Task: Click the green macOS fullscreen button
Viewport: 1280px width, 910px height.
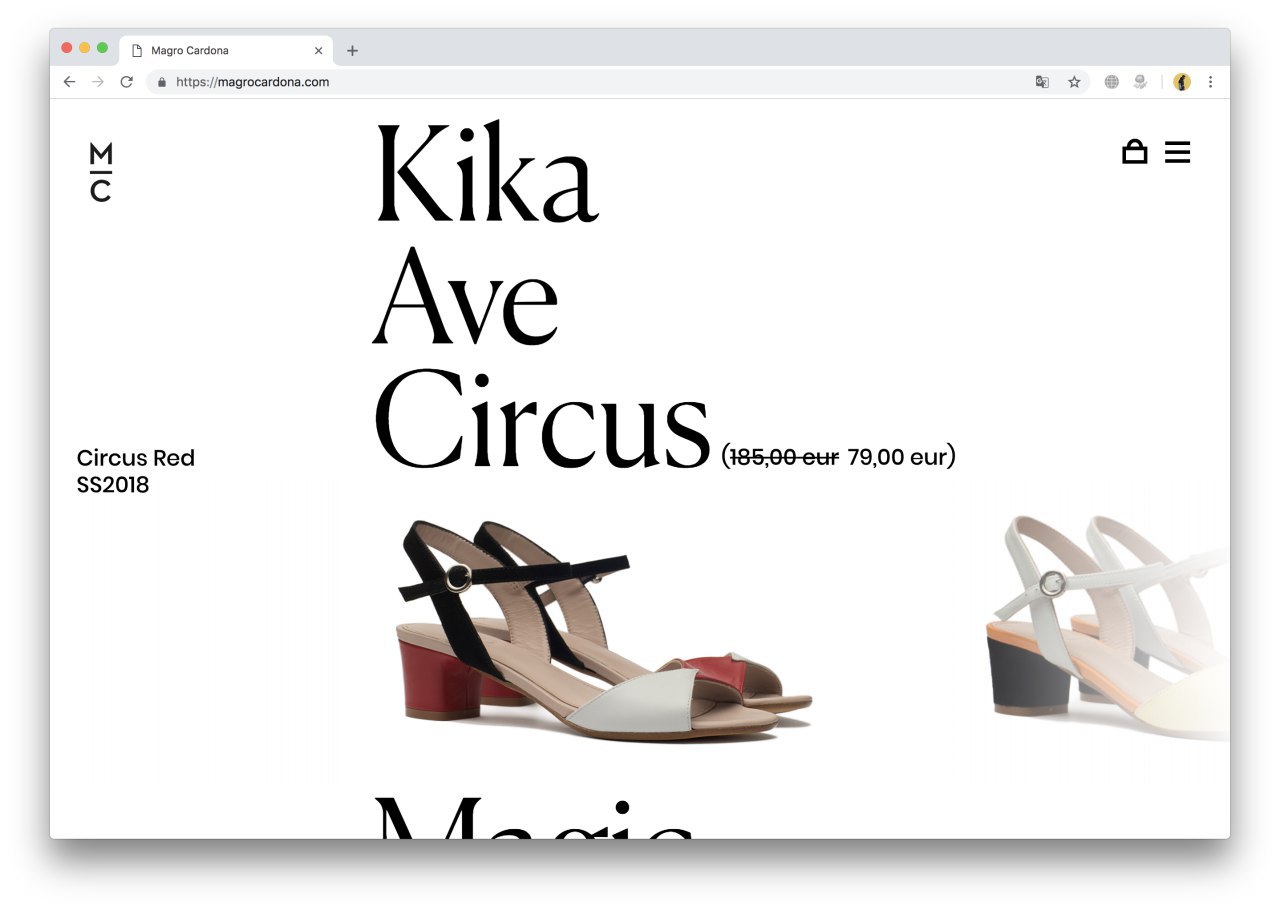Action: [102, 48]
